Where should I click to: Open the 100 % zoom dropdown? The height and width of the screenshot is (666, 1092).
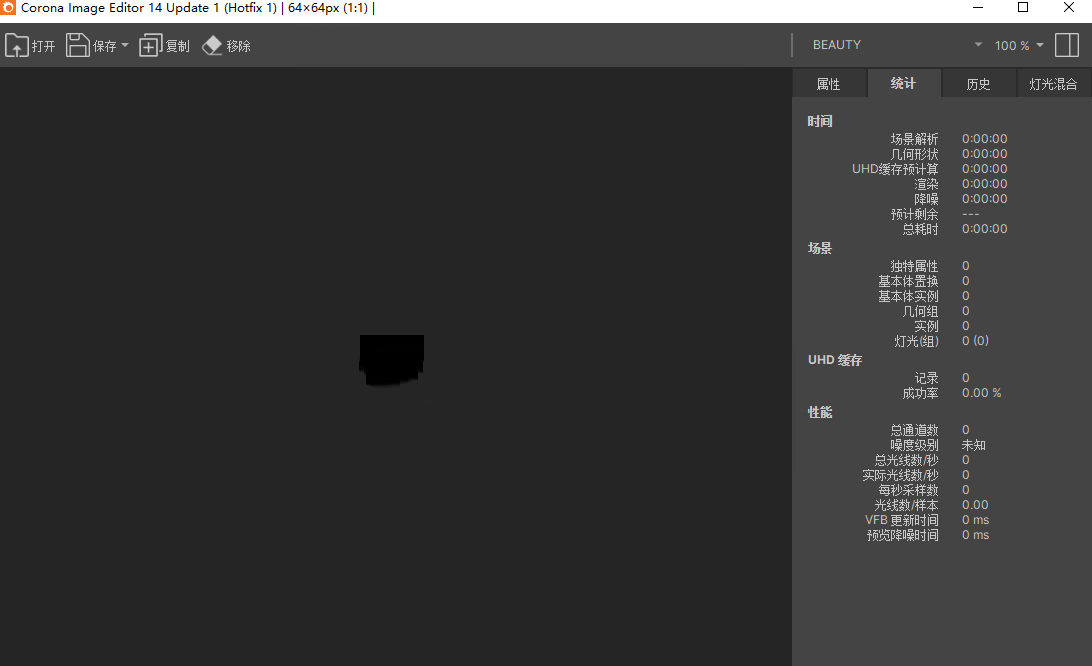point(1018,45)
